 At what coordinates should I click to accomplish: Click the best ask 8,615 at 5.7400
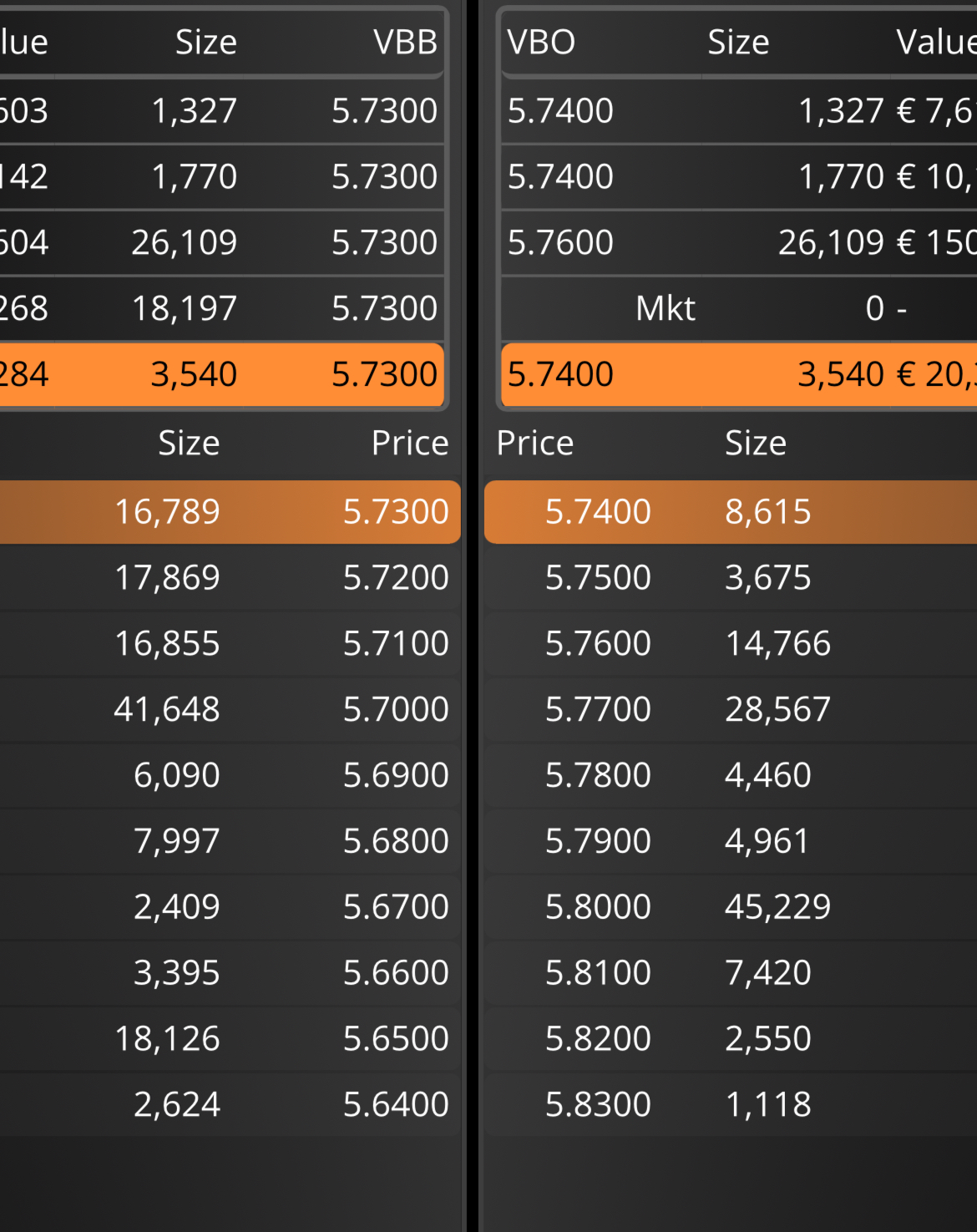coord(731,511)
